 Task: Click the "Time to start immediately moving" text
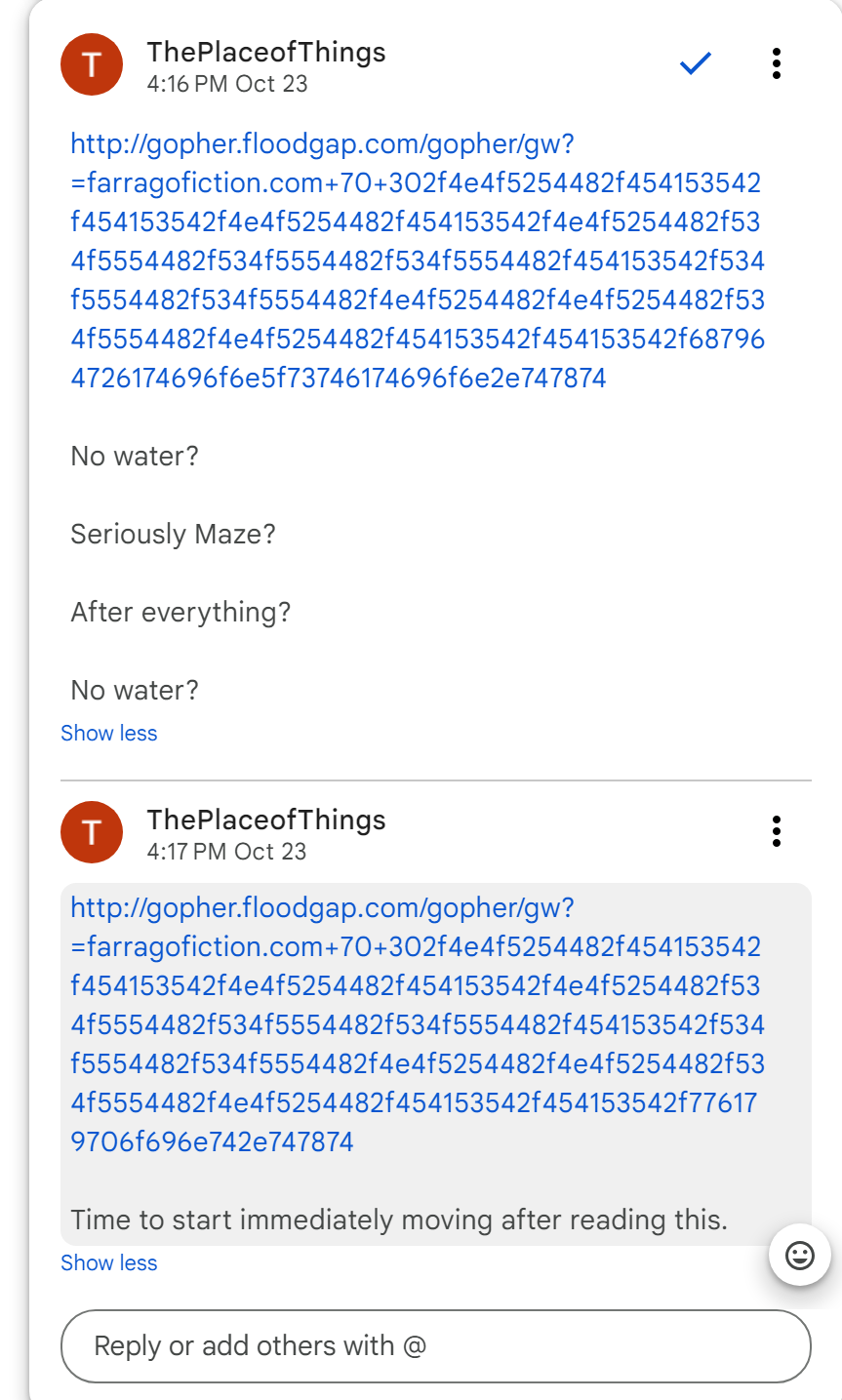tap(399, 1220)
